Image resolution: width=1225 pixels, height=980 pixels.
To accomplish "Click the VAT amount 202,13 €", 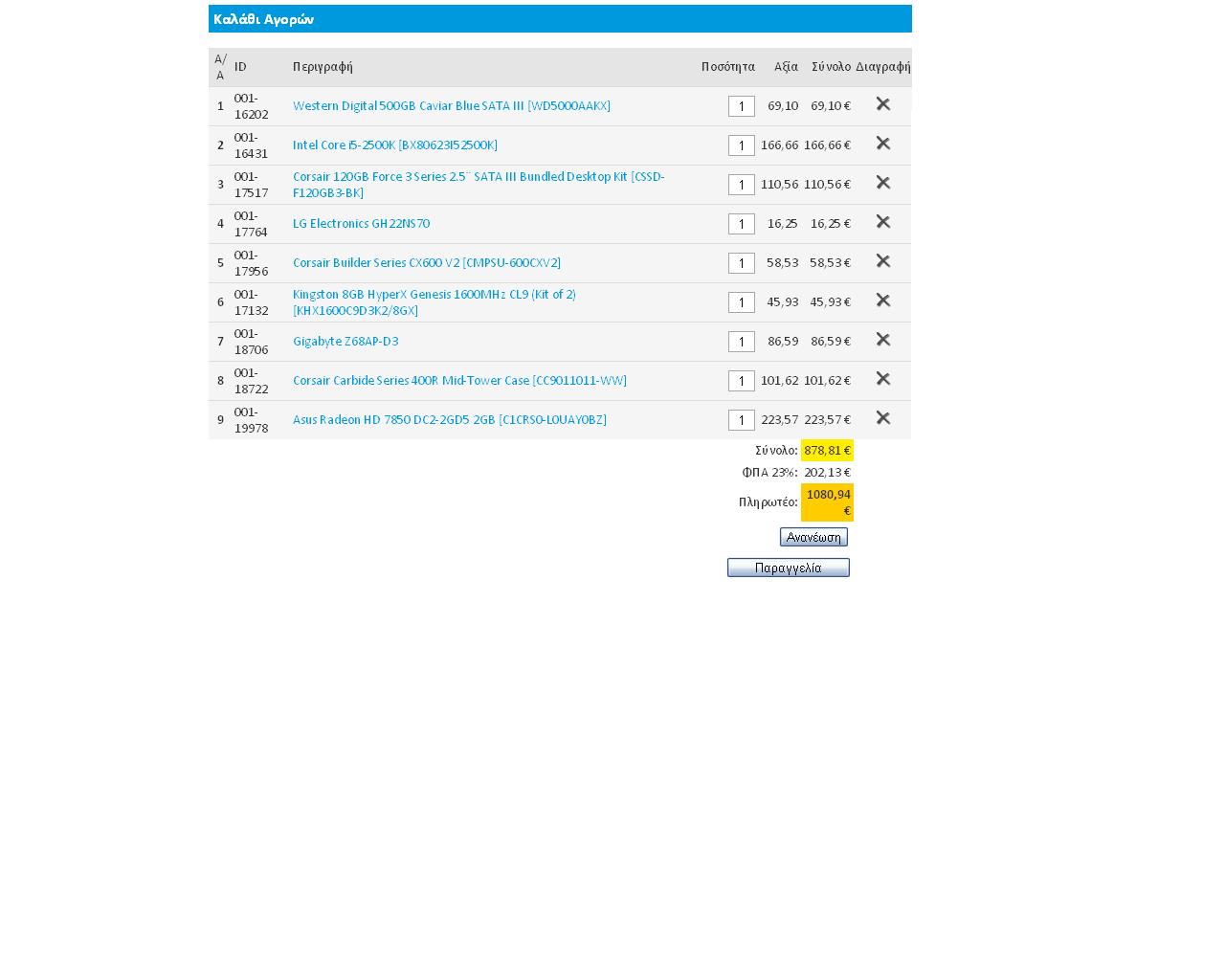I will (x=827, y=473).
